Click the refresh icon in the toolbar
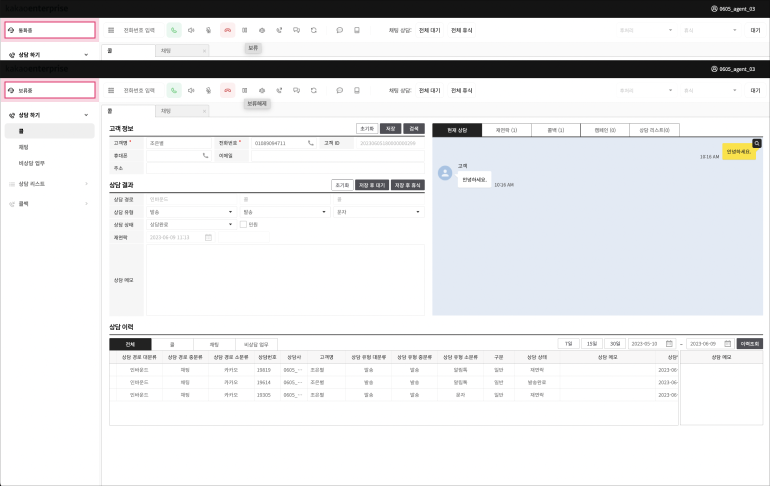Viewport: 770px width, 486px height. [x=314, y=90]
